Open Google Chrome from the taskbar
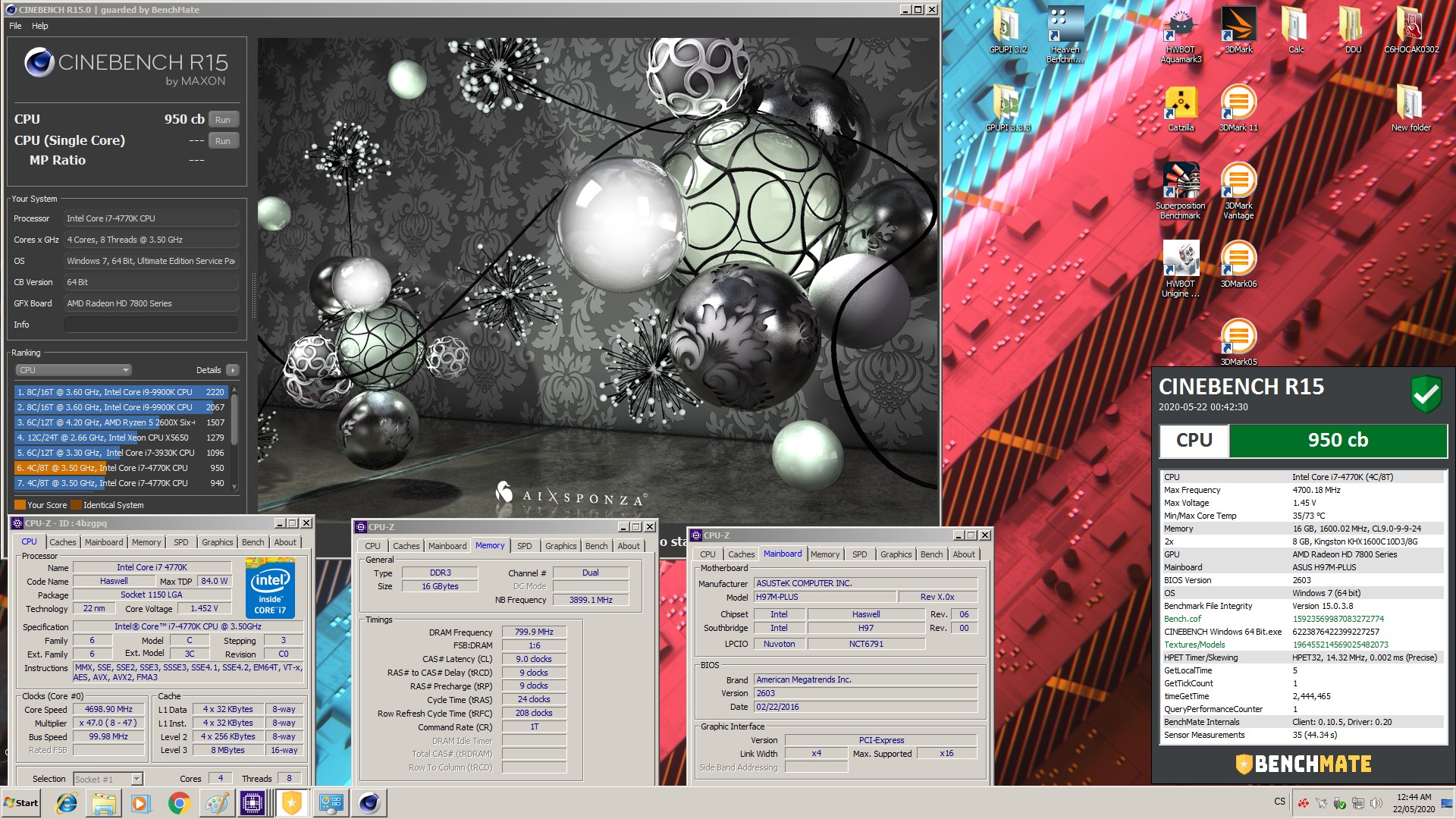The height and width of the screenshot is (819, 1456). click(179, 803)
